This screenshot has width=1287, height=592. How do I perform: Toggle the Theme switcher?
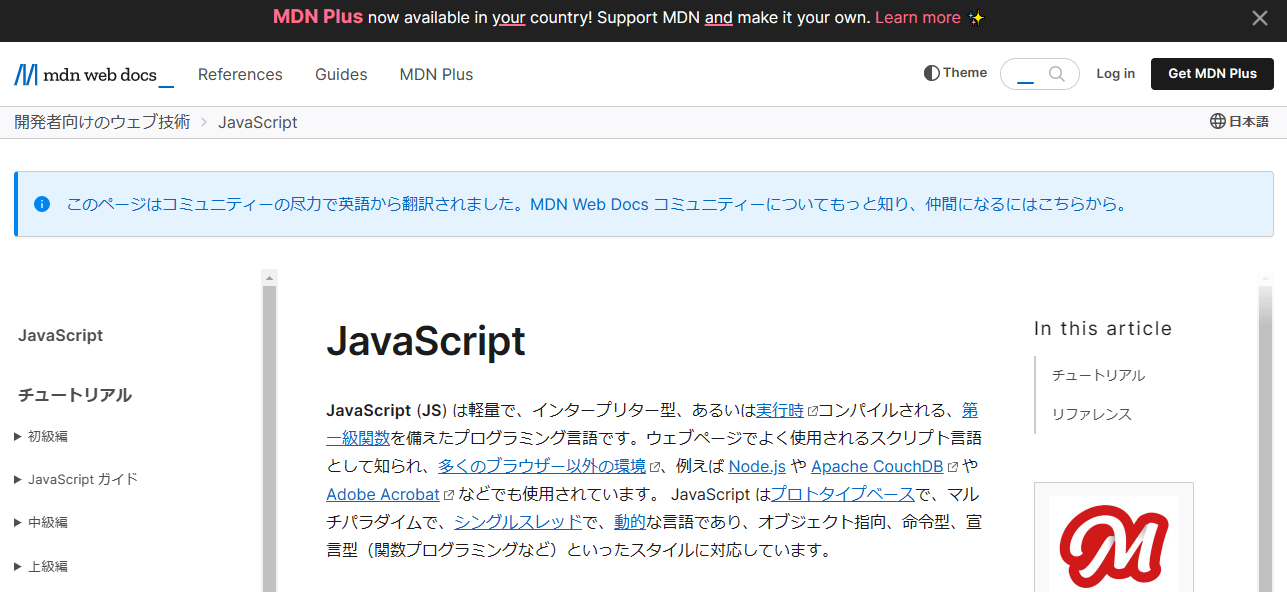[x=955, y=73]
